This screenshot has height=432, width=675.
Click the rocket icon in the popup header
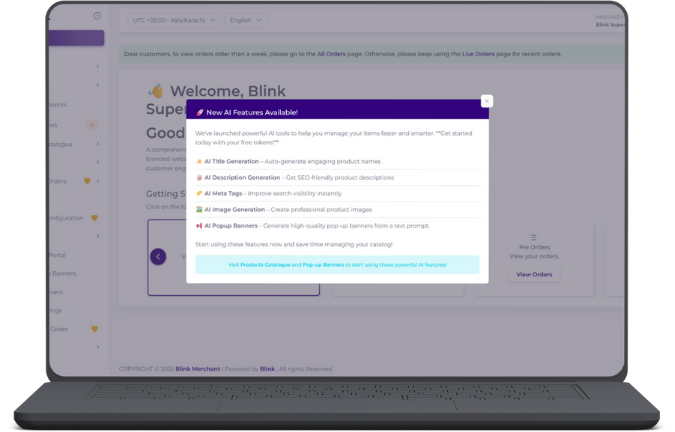coord(200,112)
